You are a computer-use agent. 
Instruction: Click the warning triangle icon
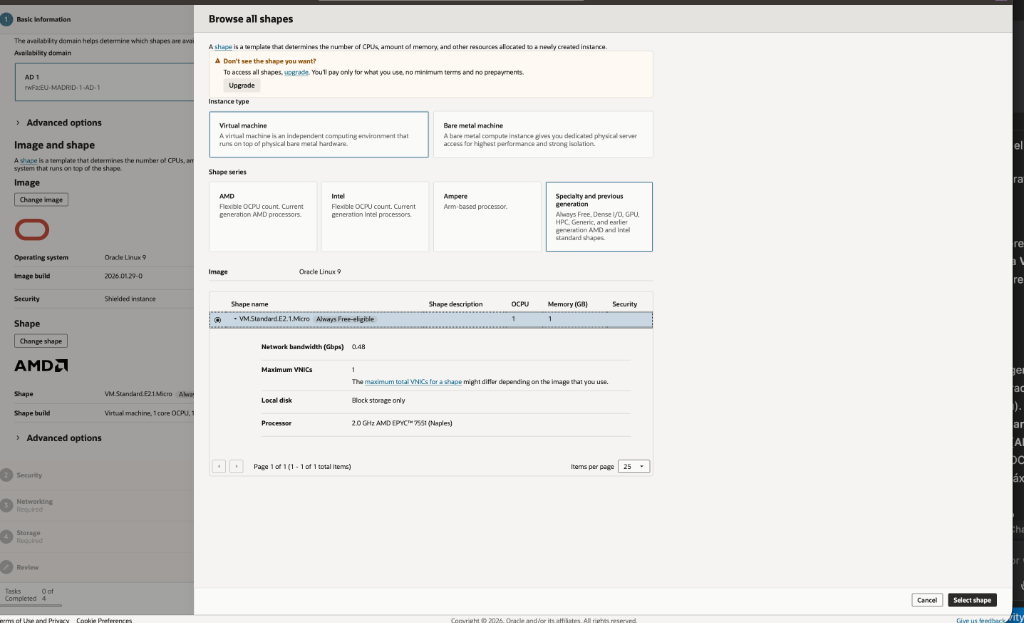tap(219, 61)
